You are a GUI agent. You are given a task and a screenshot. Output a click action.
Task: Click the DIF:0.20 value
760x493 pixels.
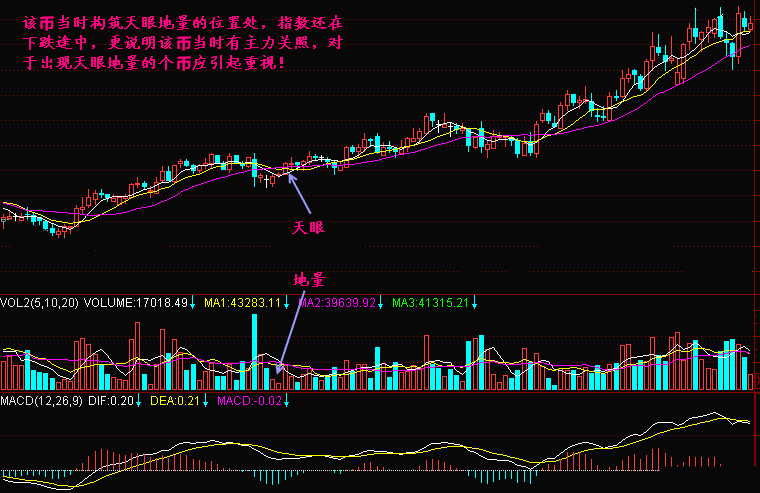point(111,401)
